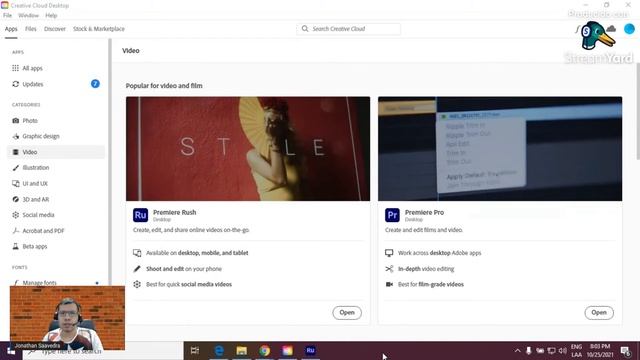Image resolution: width=640 pixels, height=360 pixels.
Task: Select the Photo camera icon
Action: point(16,121)
